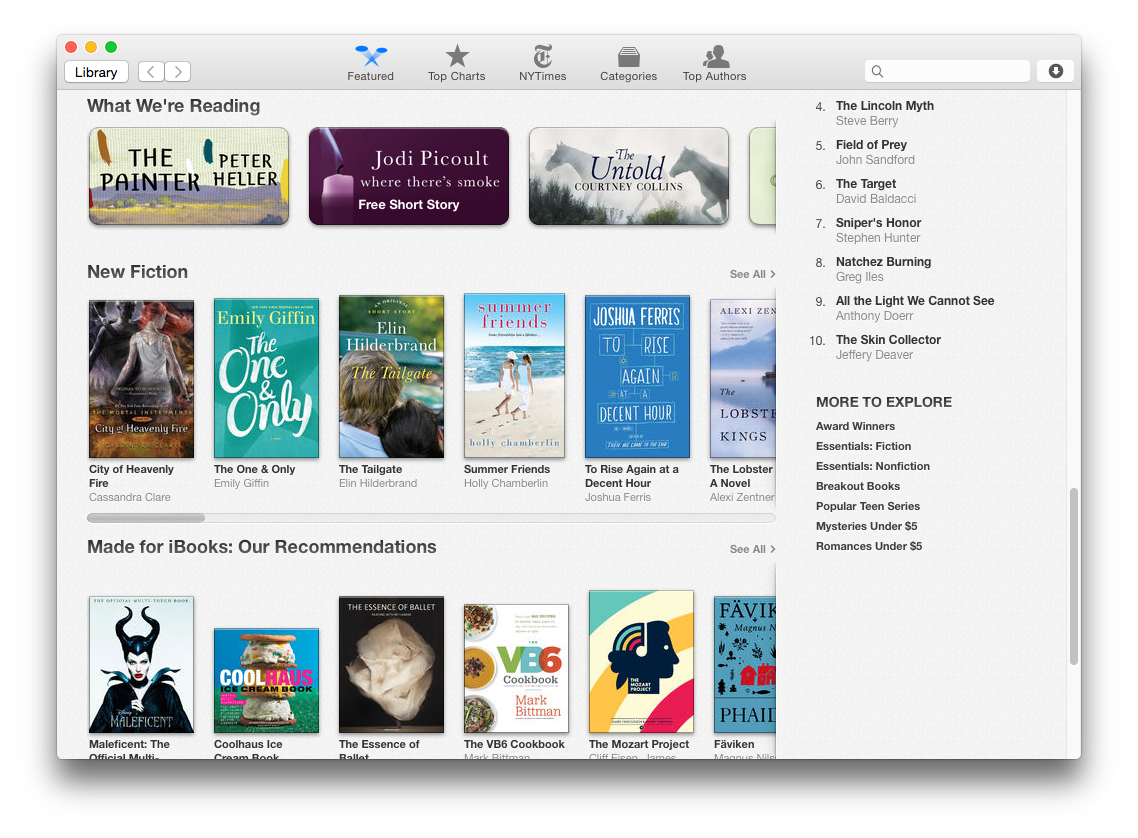Screen dimensions: 1138x838
Task: Select The Lincoln Myth chart entry
Action: (885, 106)
